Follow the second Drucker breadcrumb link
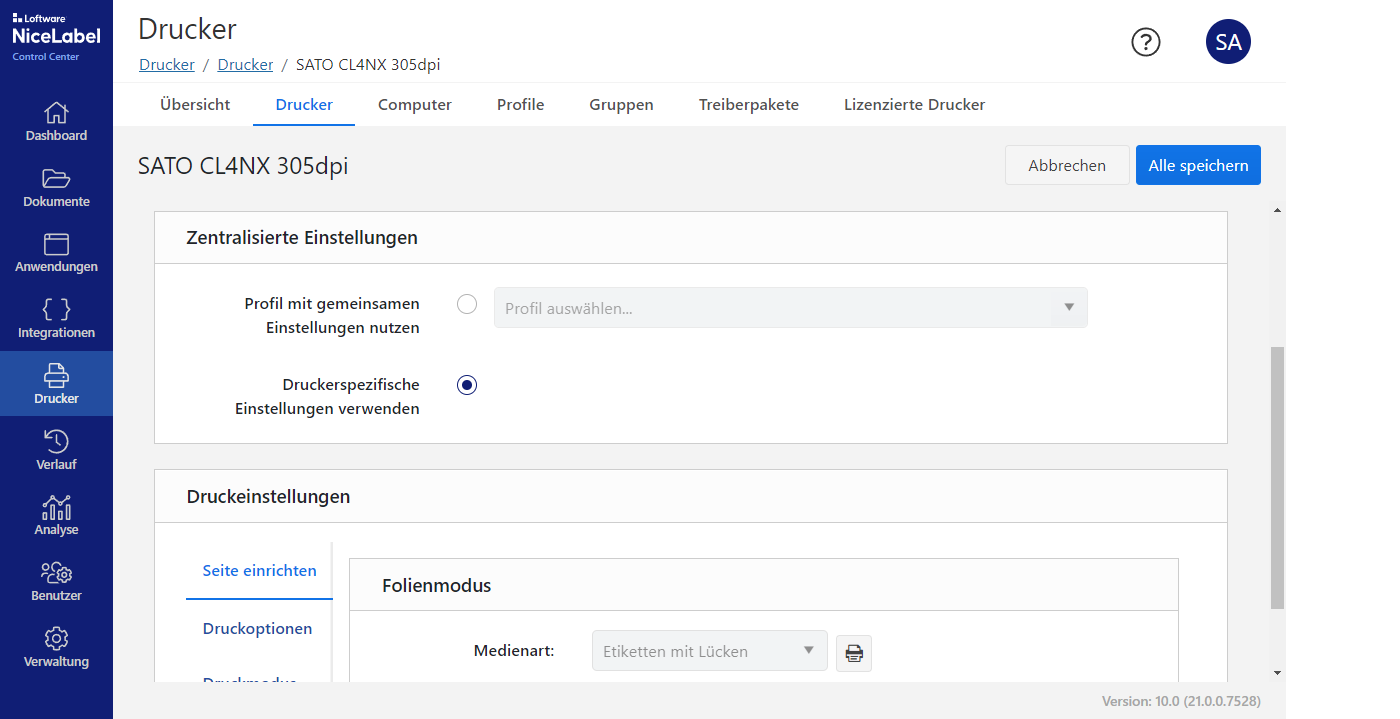This screenshot has width=1400, height=719. 245,65
